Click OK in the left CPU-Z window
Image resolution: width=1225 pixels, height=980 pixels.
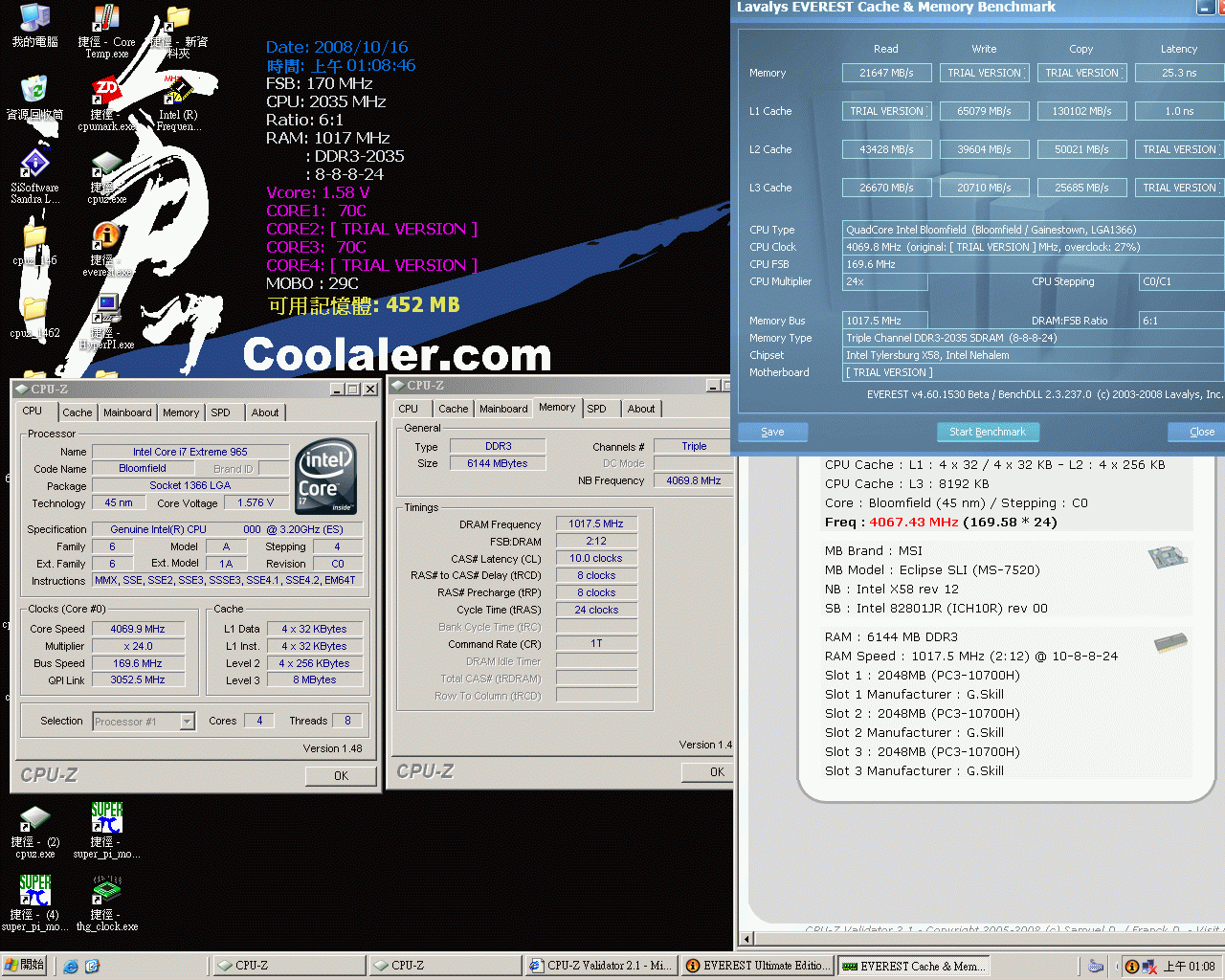pos(341,776)
